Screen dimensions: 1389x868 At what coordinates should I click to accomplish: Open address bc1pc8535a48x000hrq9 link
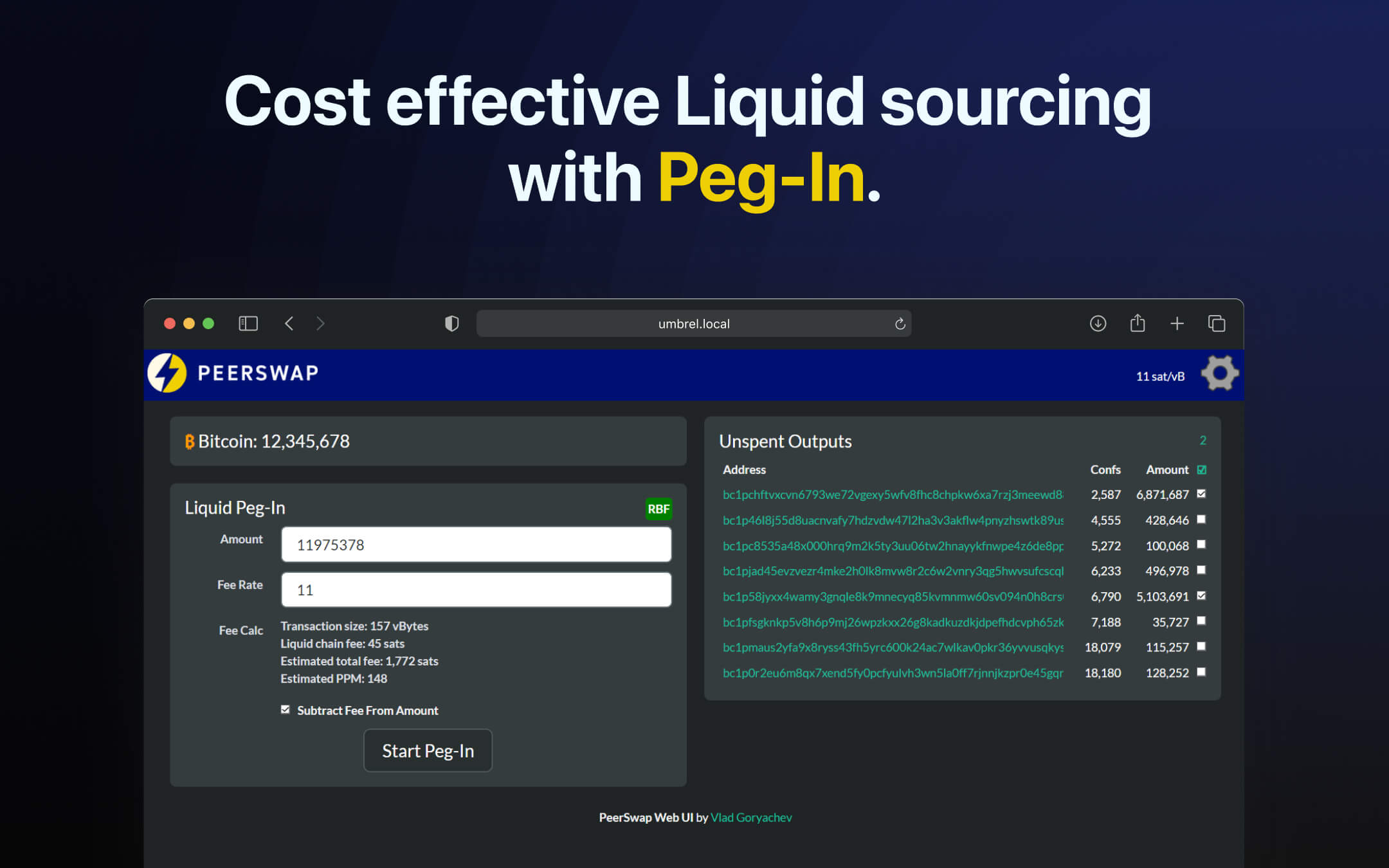pos(893,546)
